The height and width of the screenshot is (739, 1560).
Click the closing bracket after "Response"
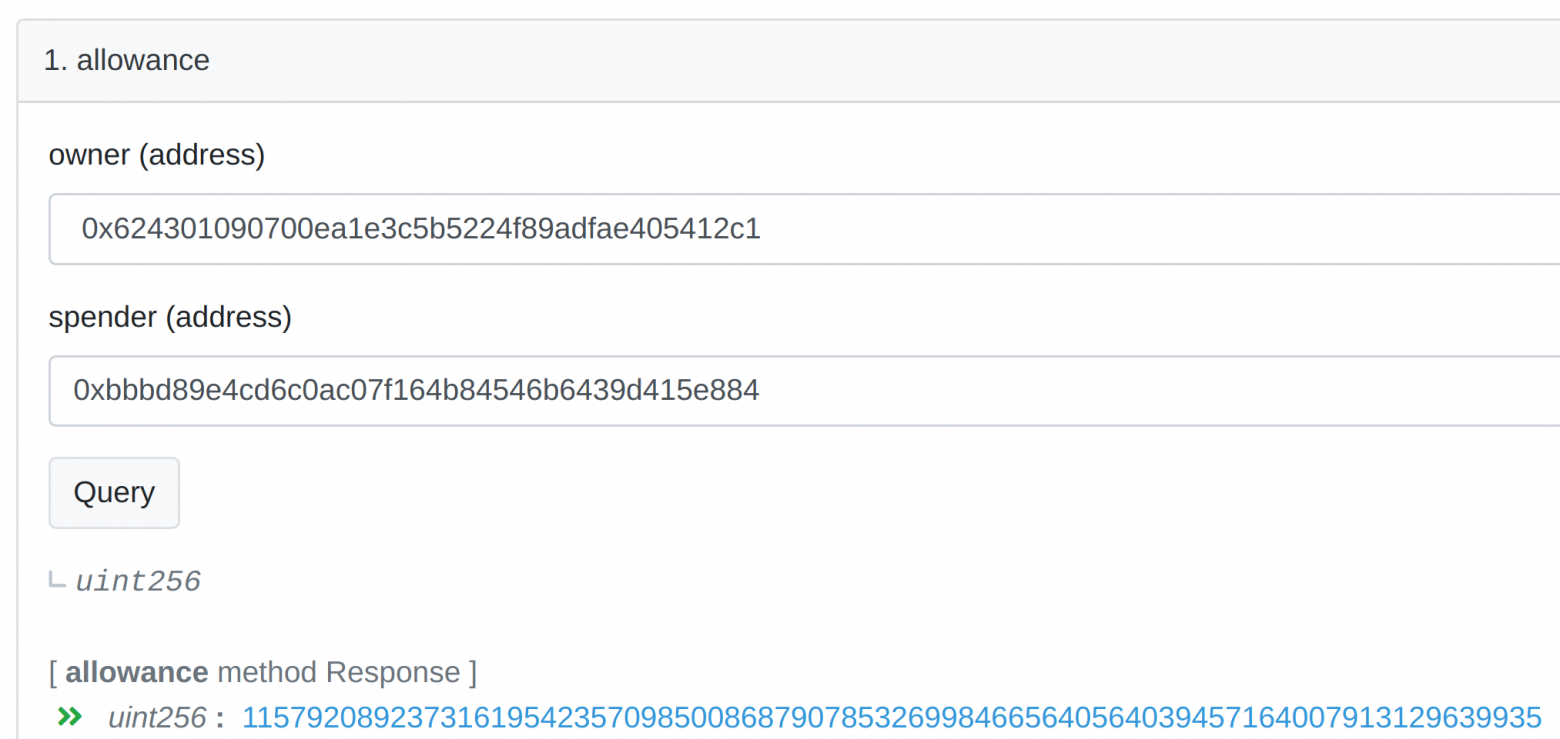(471, 672)
